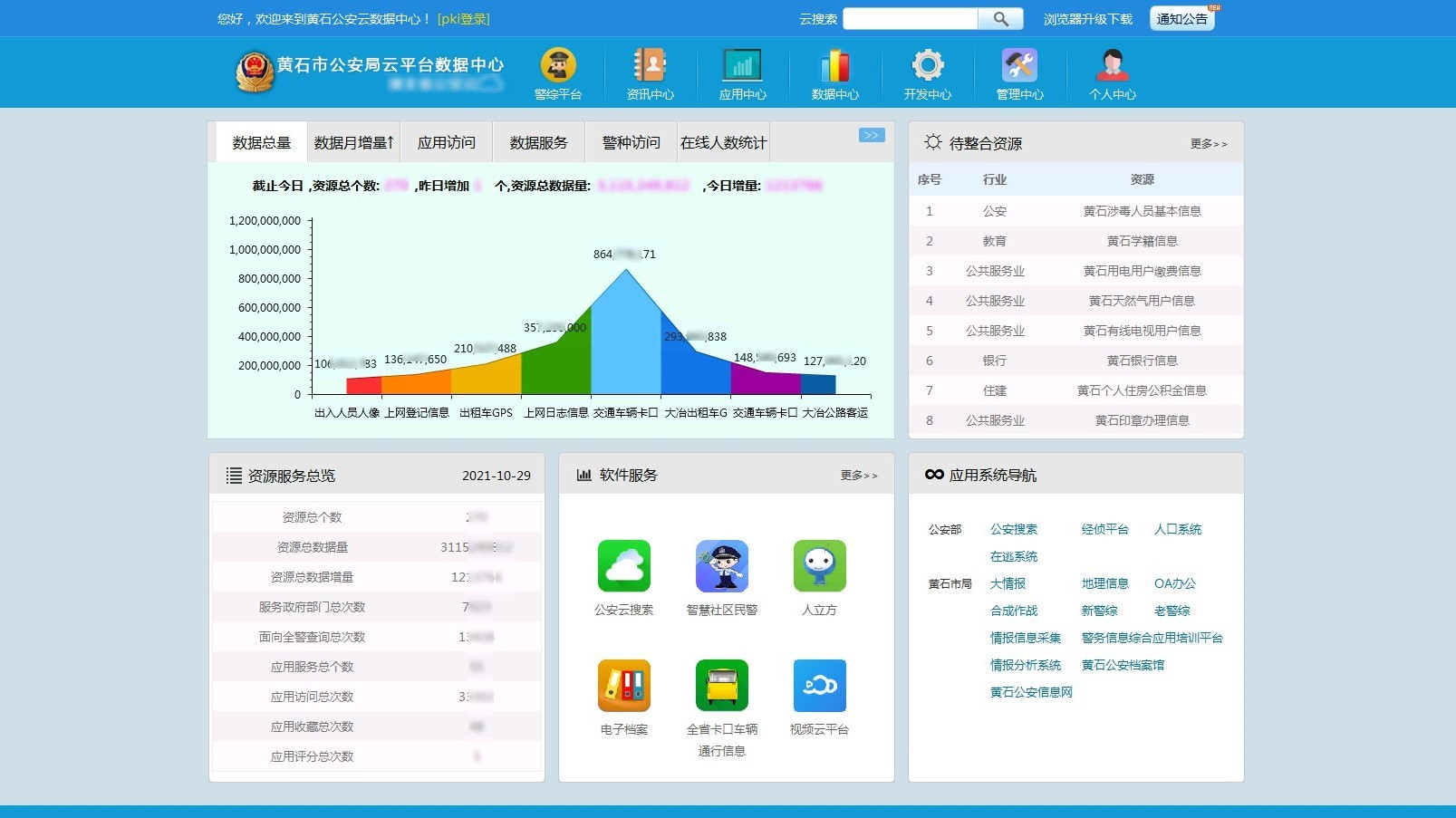Open the 数据中心 bar chart icon
1456x818 pixels.
pos(834,67)
